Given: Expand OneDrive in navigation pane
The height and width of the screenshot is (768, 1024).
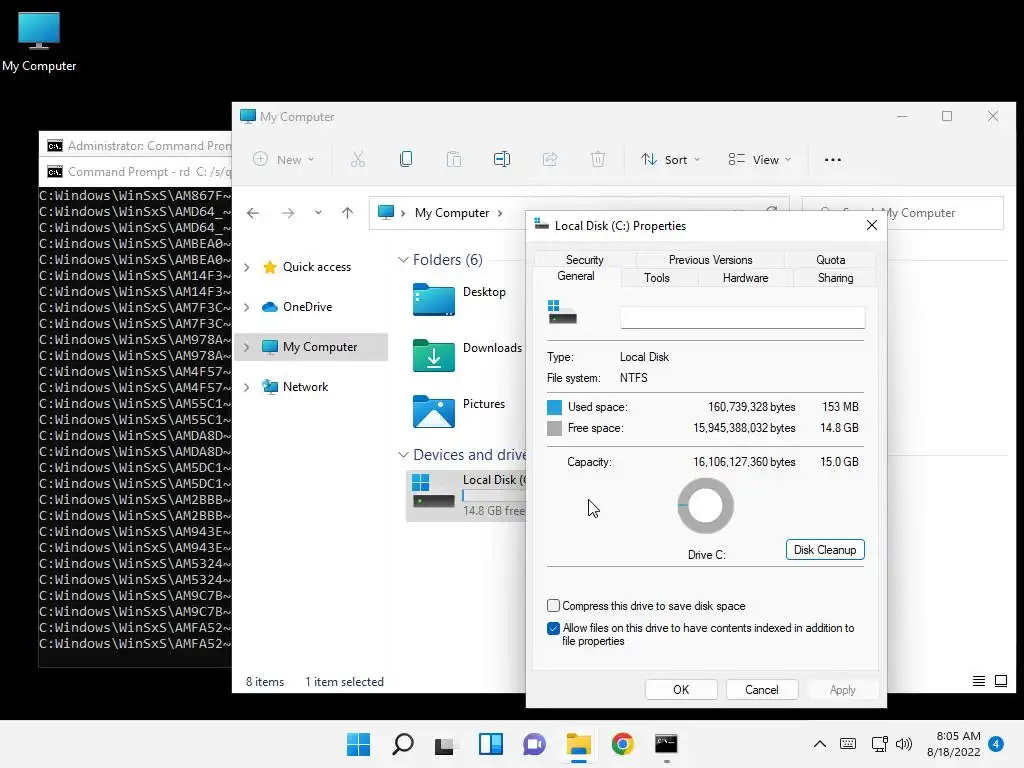Looking at the screenshot, I should [x=247, y=307].
